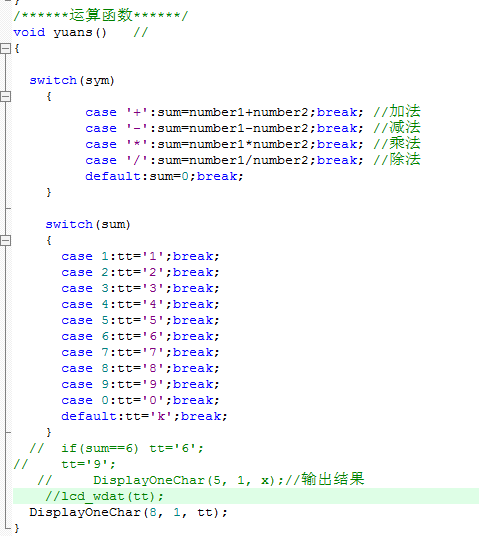479x536 pixels.
Task: Click the line 'case 6:tt='6';break;'
Action: (x=140, y=337)
